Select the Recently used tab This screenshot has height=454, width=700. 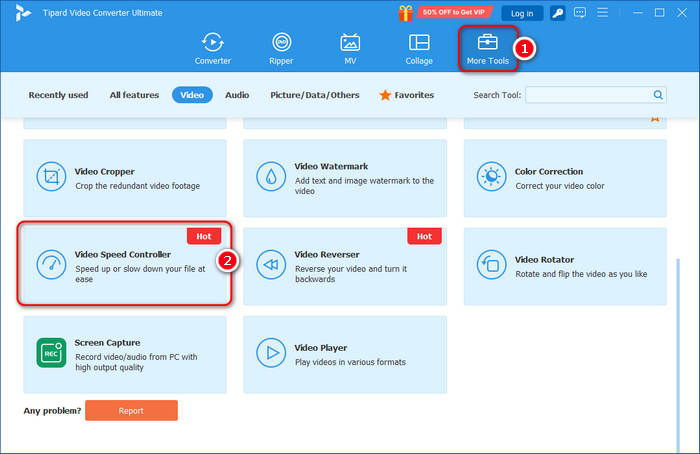[58, 95]
